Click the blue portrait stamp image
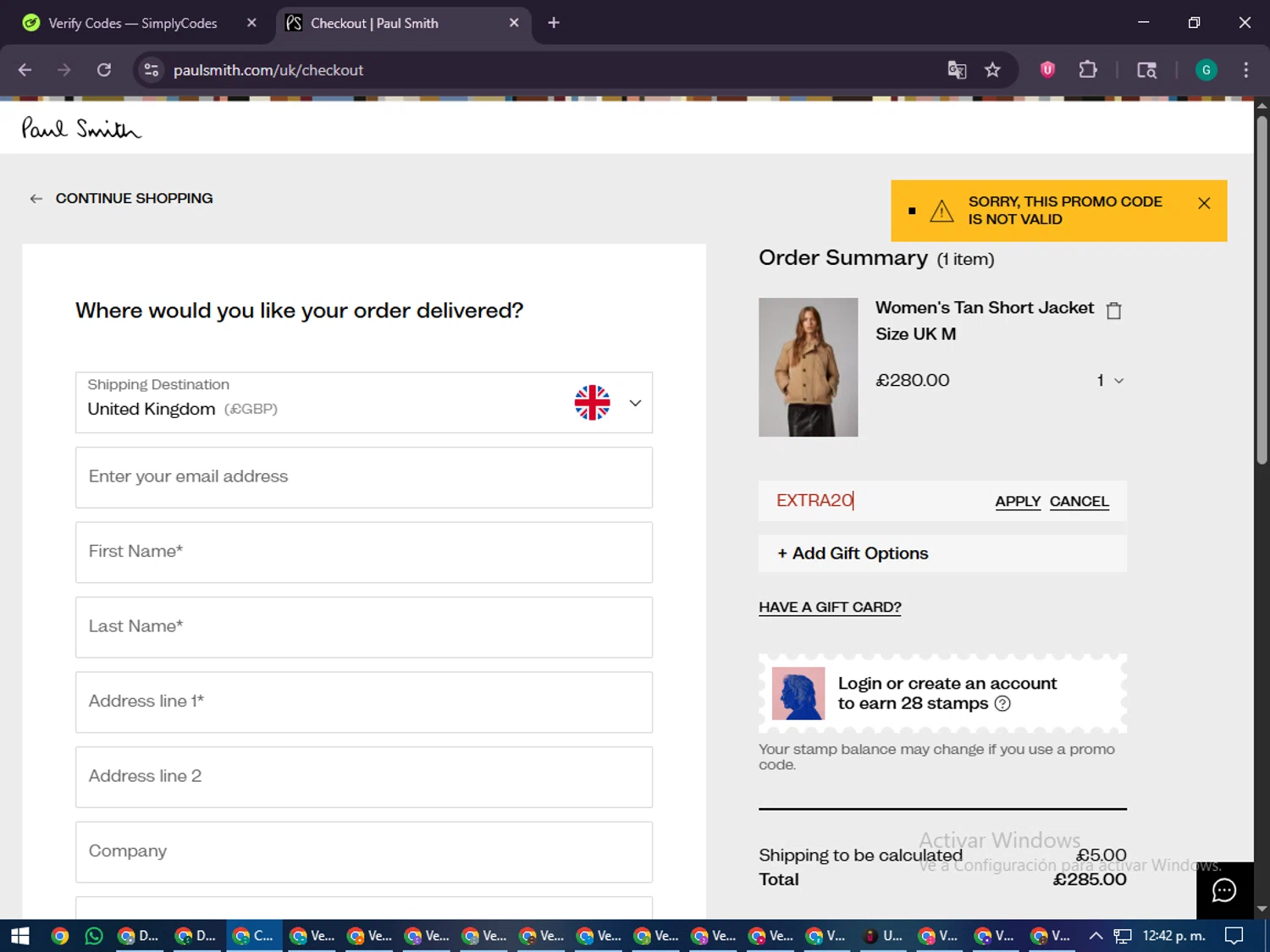Viewport: 1270px width, 952px height. pyautogui.click(x=798, y=693)
